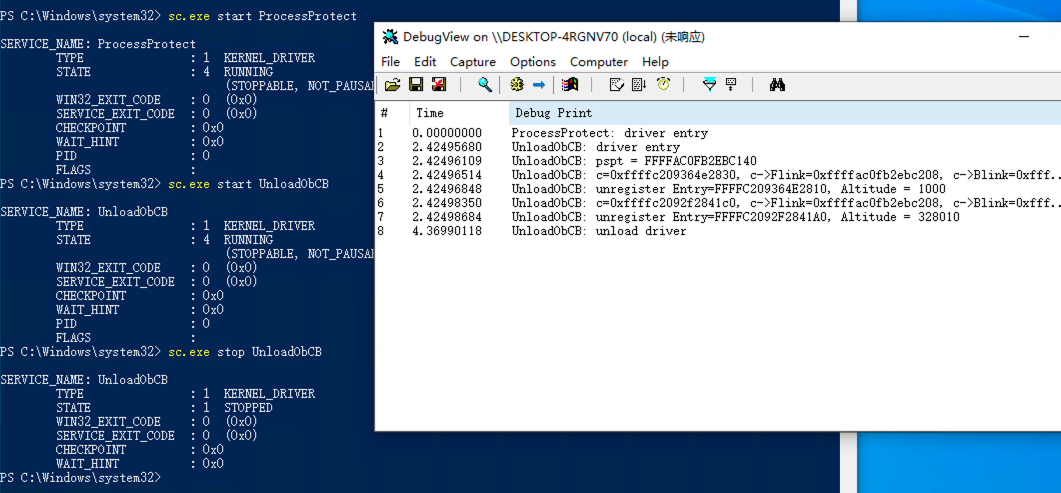Toggle Capture with the magnifier icon
The width and height of the screenshot is (1061, 493).
tap(485, 85)
